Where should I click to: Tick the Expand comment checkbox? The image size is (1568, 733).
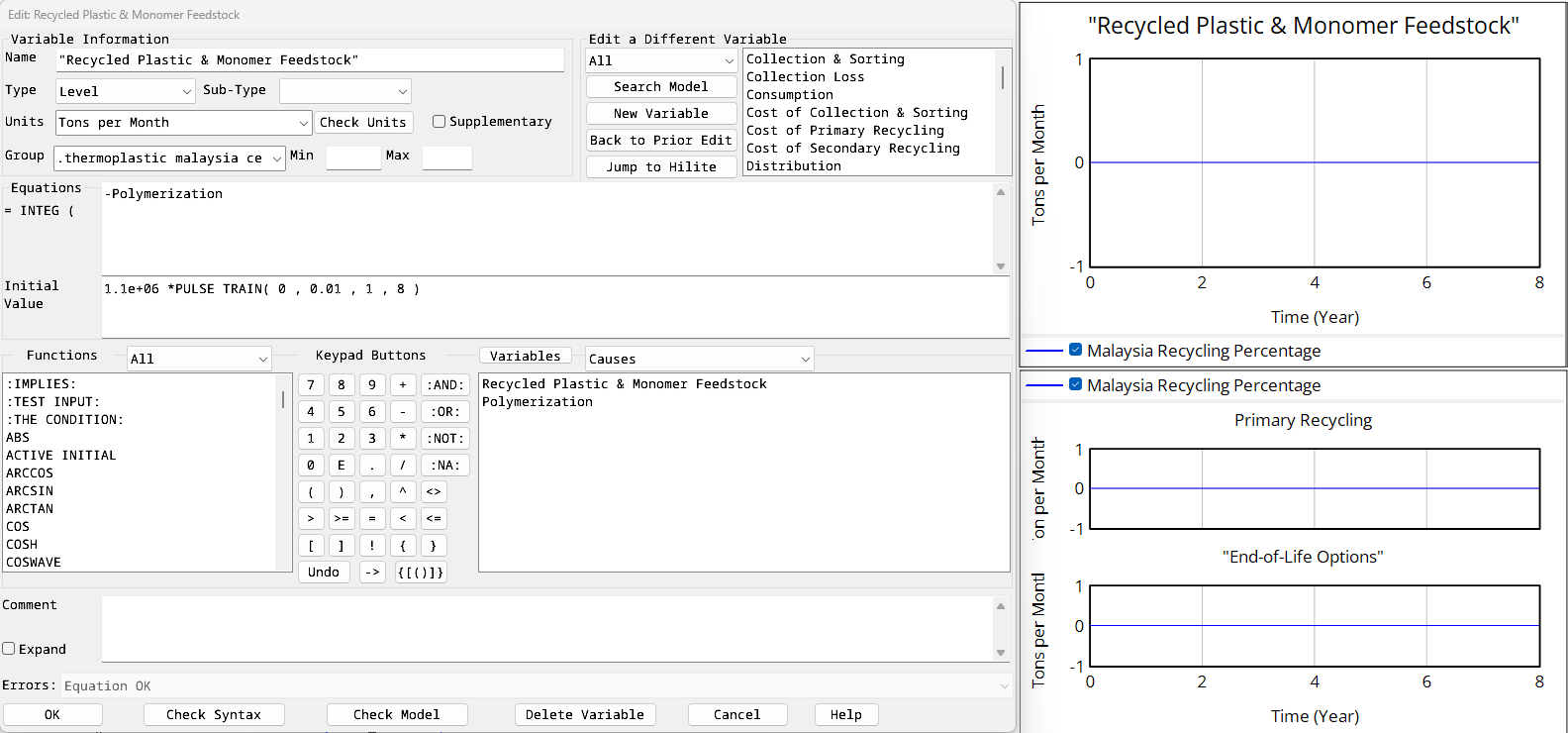pos(9,649)
